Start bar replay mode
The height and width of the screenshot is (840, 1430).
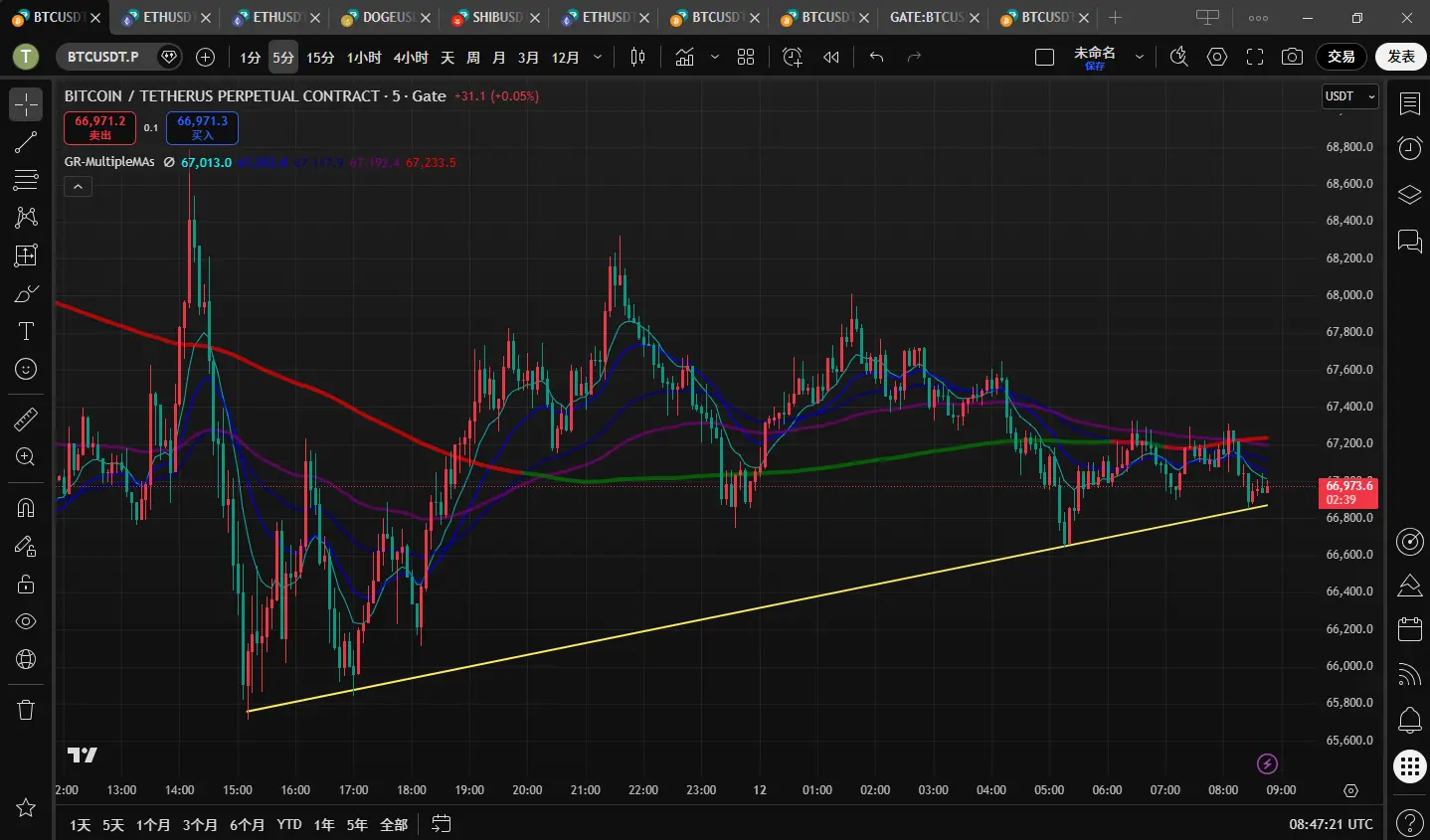pyautogui.click(x=831, y=58)
